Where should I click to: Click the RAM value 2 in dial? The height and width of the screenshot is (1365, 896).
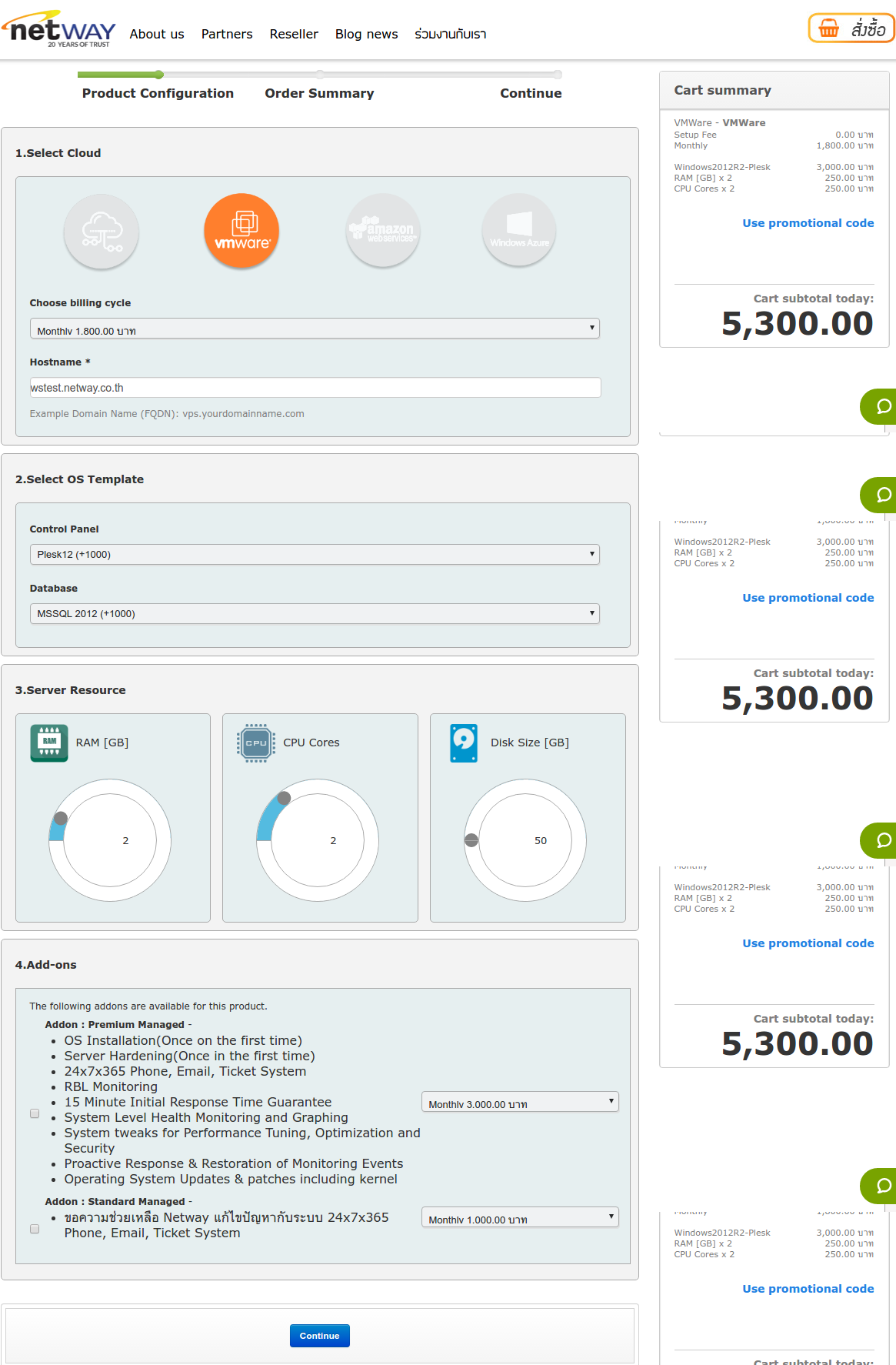125,840
